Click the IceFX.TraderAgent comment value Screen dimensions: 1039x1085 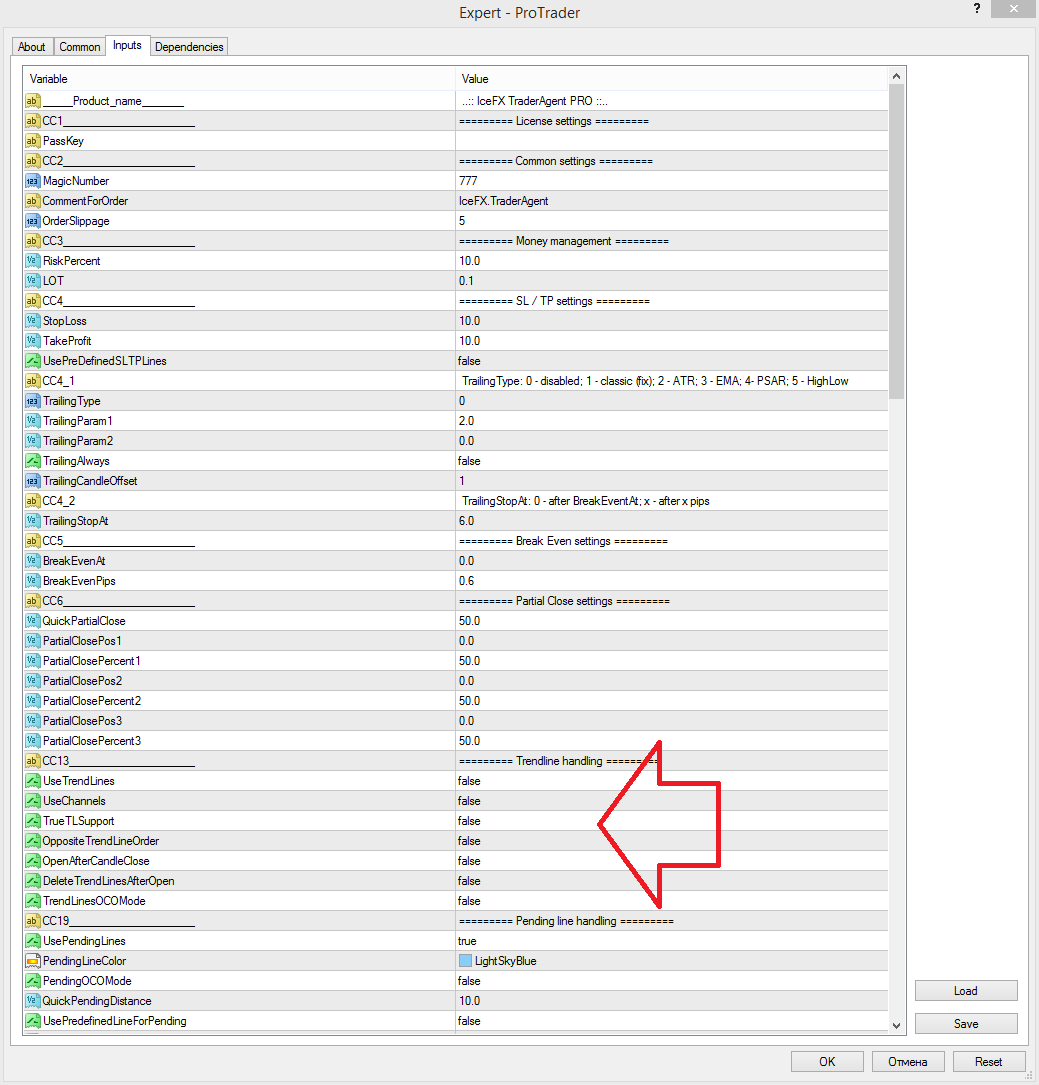pos(504,201)
